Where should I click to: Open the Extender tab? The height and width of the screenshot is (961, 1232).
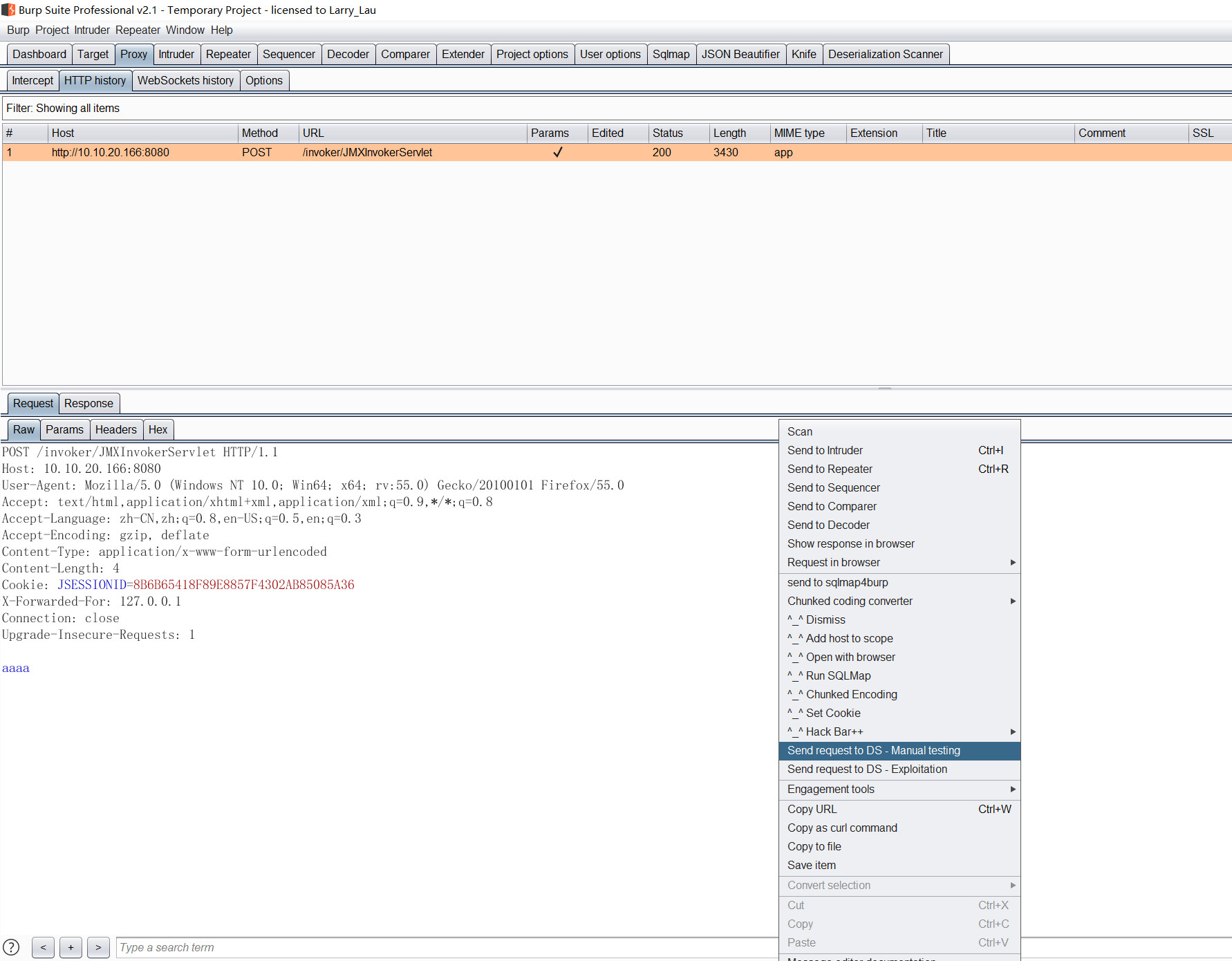tap(463, 54)
